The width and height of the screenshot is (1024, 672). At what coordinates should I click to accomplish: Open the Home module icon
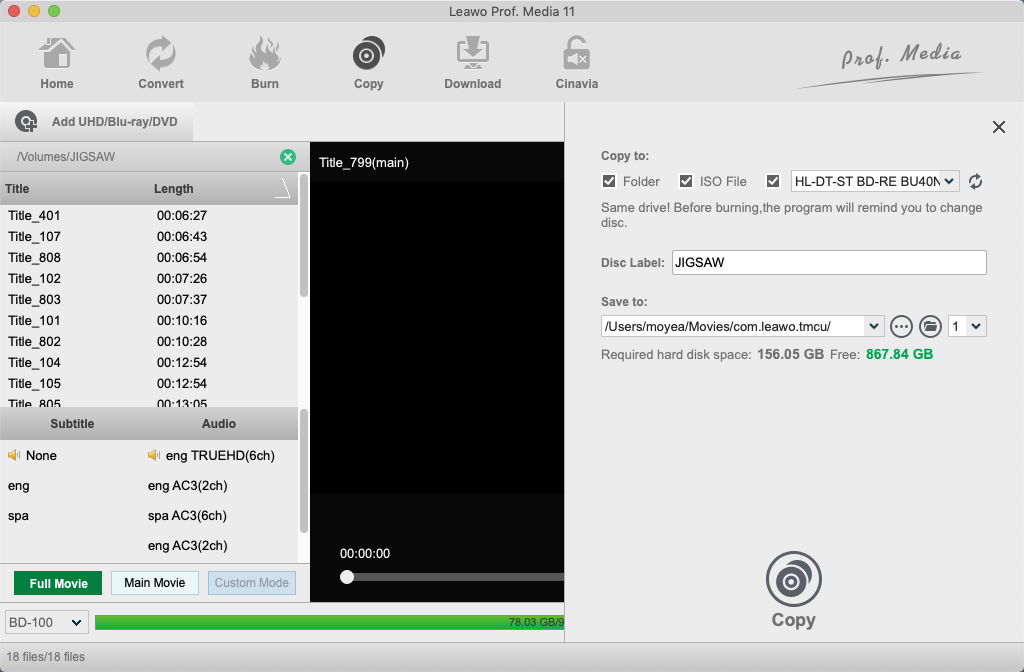pos(57,62)
